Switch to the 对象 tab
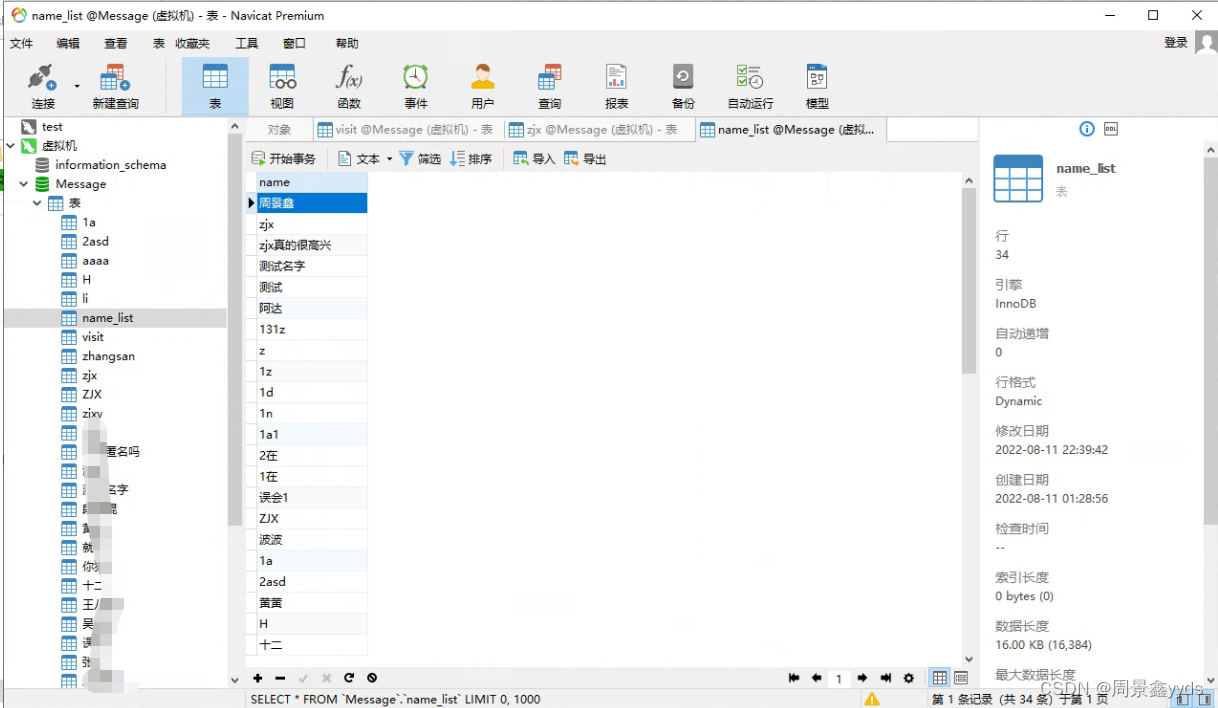Screen dimensions: 1218x708 [279, 130]
